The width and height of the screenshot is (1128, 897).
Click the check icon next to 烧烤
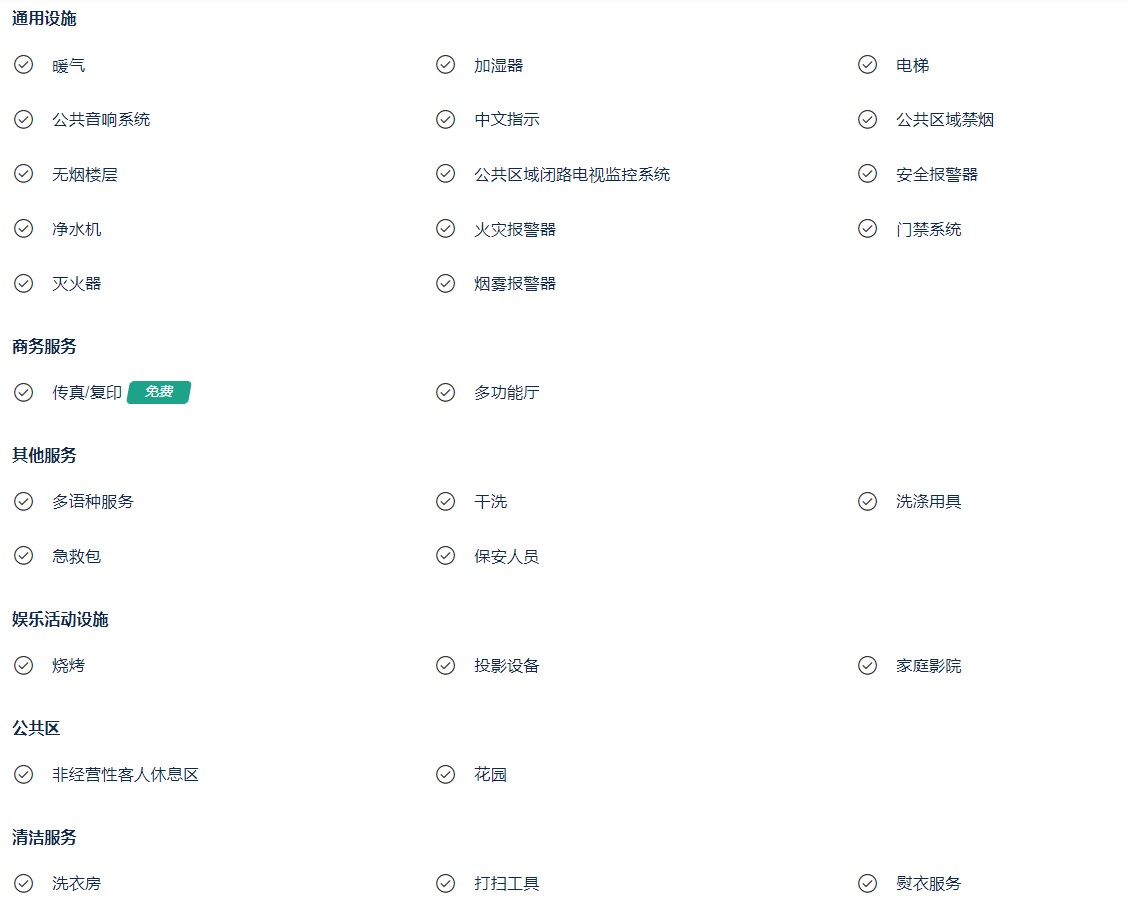click(24, 665)
